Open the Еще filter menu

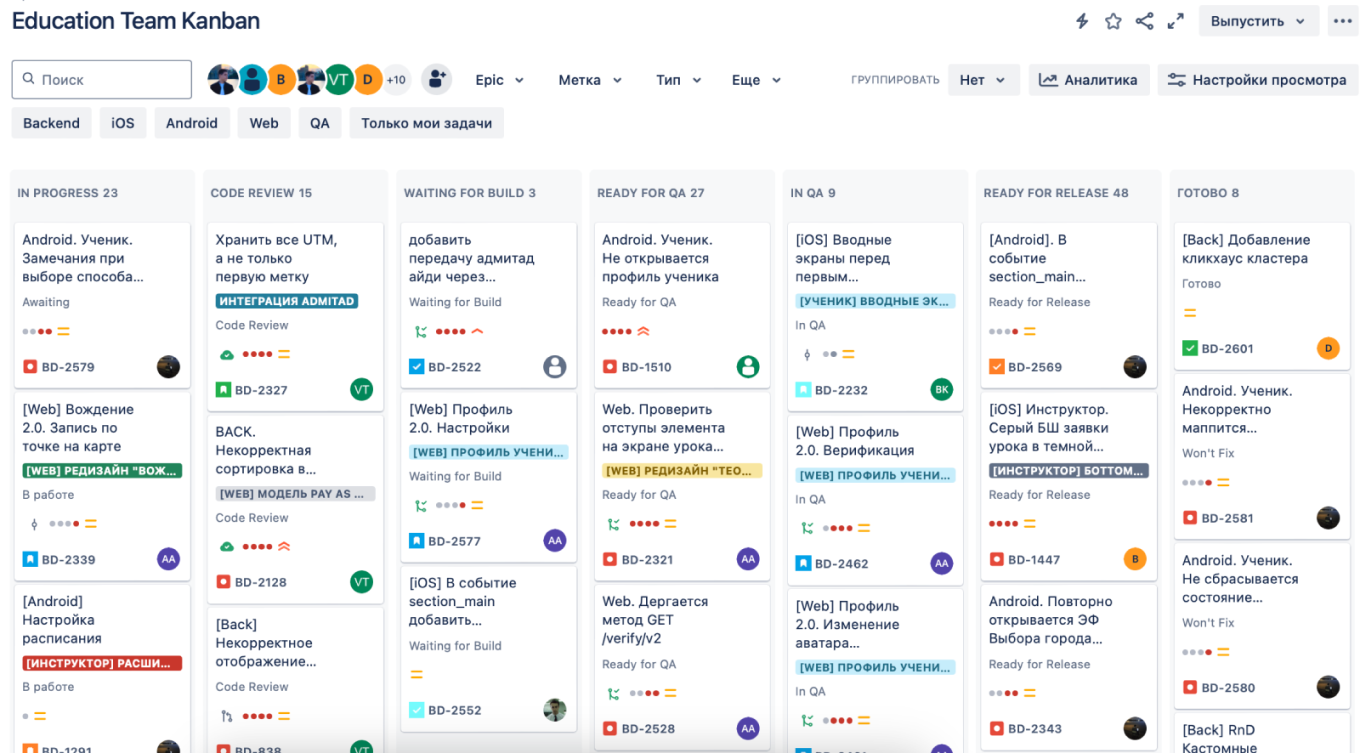click(x=756, y=80)
